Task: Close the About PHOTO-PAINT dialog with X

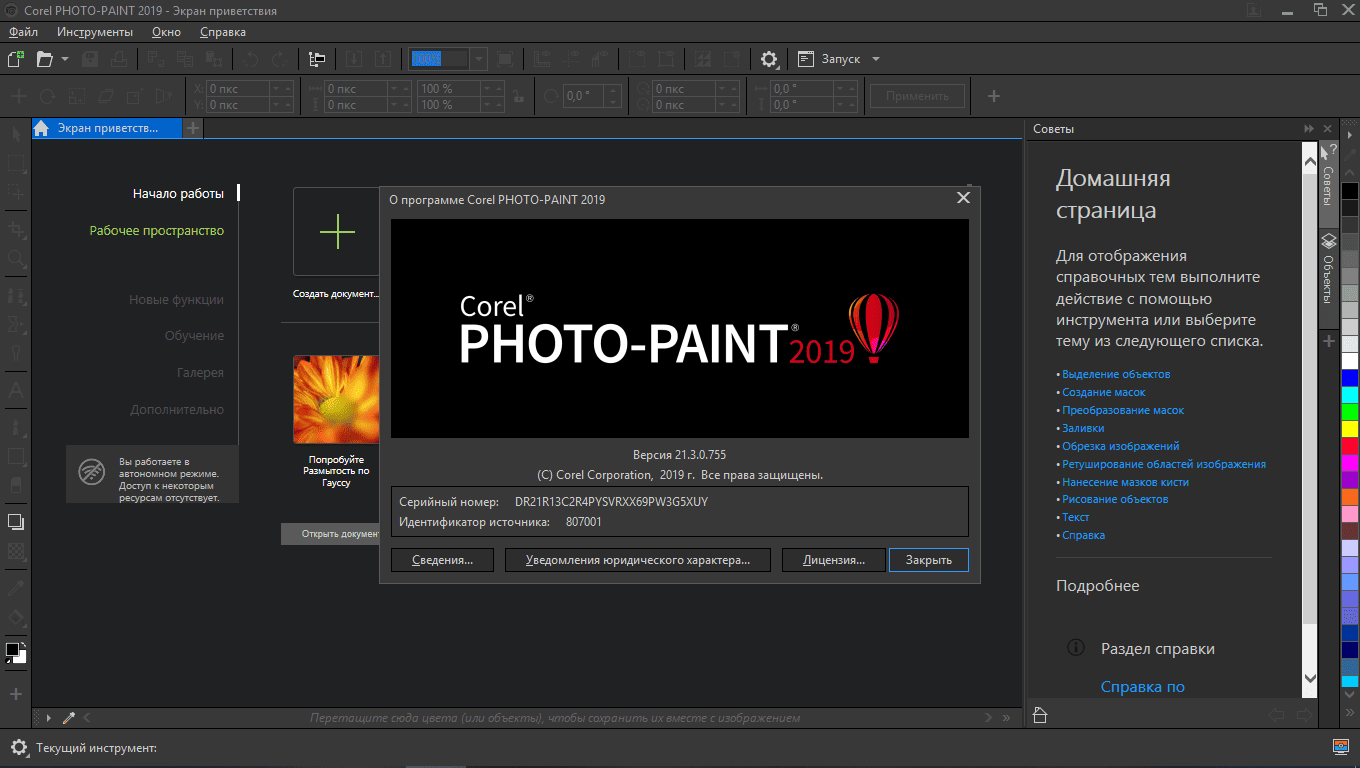Action: point(963,198)
